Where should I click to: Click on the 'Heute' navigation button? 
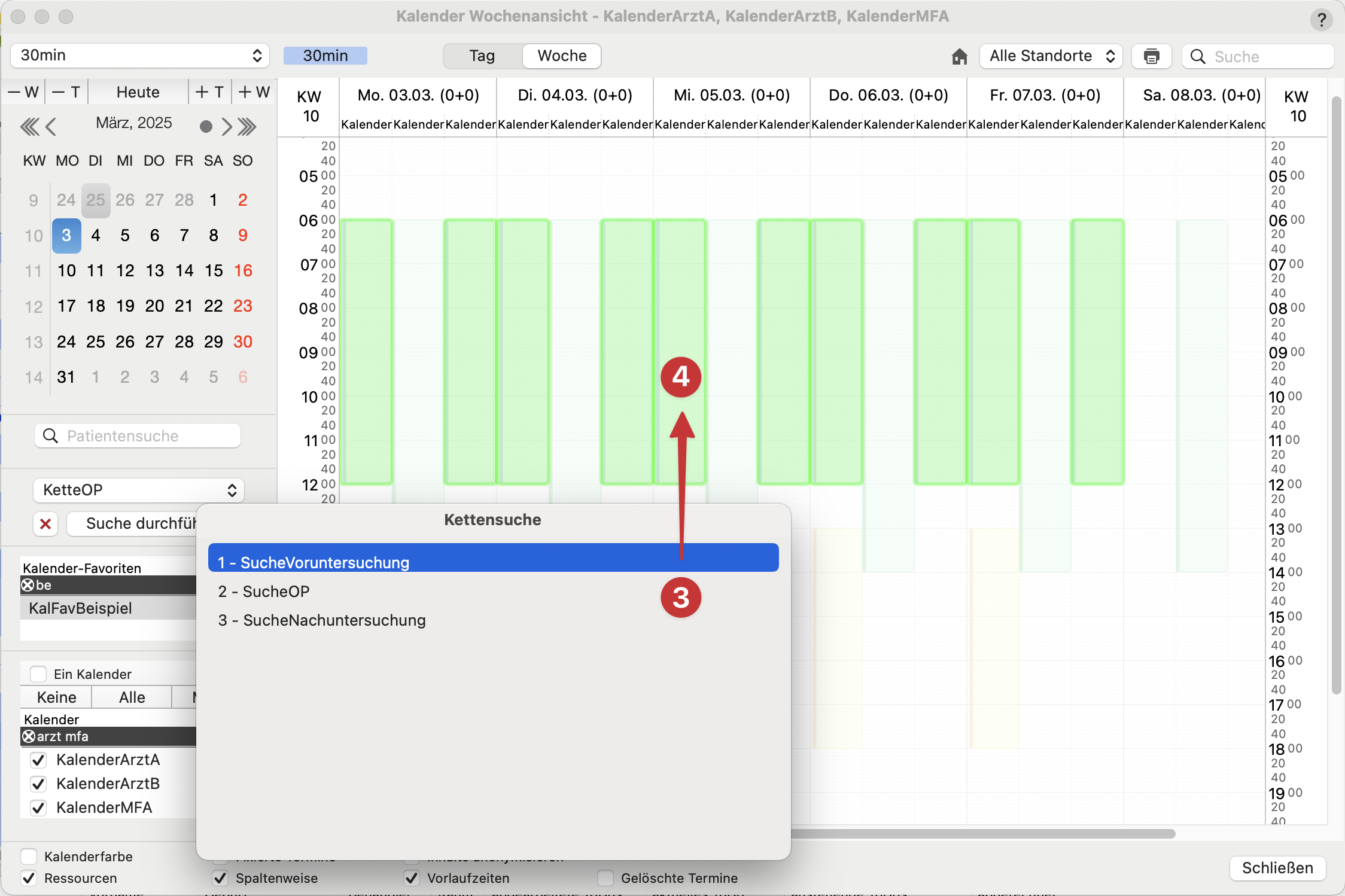click(137, 93)
